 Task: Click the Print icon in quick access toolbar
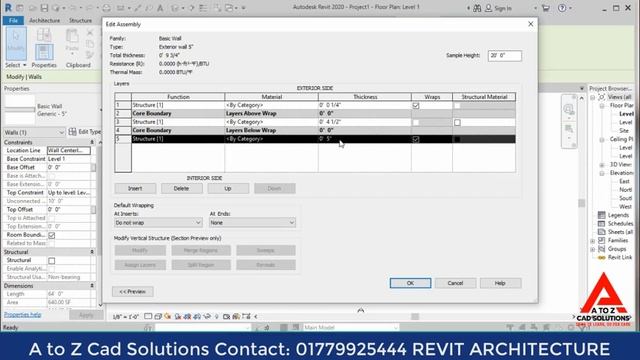tap(107, 8)
